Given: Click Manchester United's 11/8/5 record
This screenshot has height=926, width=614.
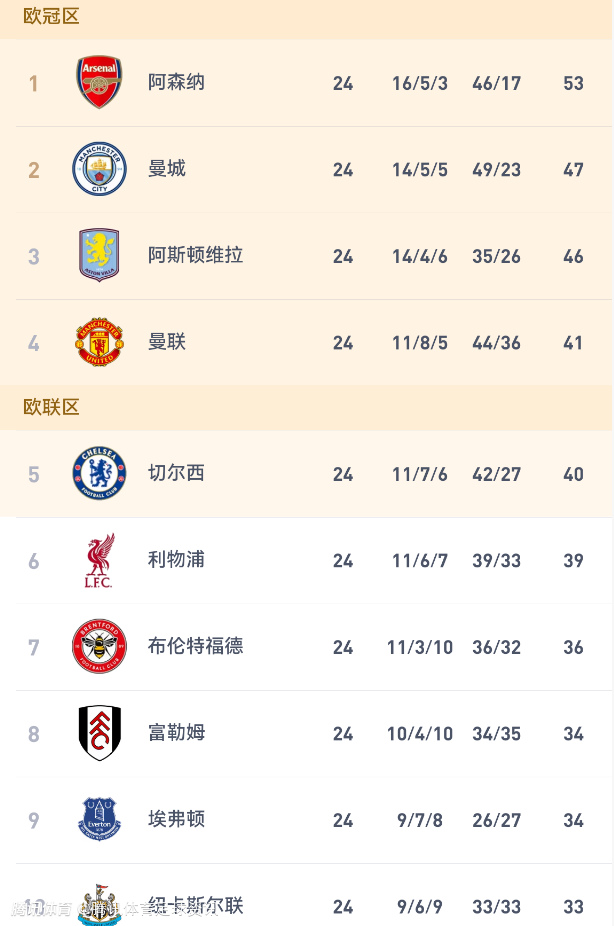Looking at the screenshot, I should [420, 343].
